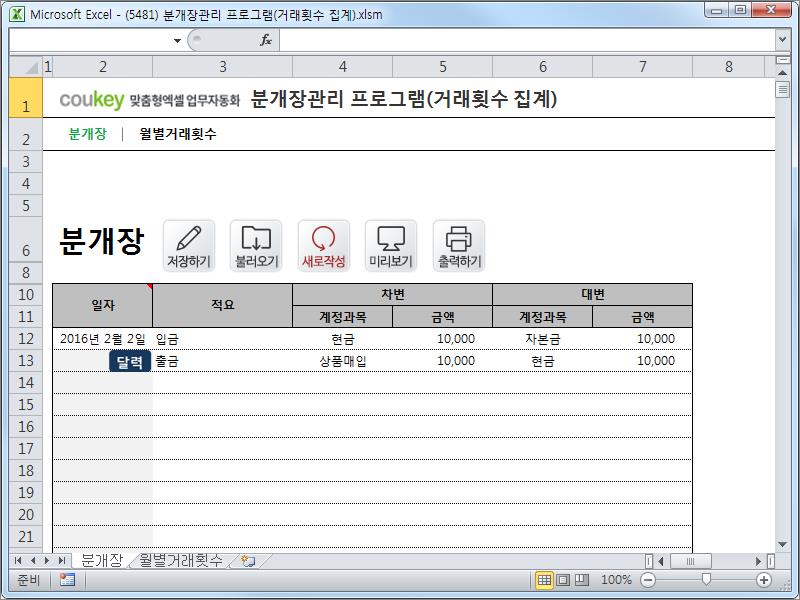Expand the formula bar chevron
The image size is (800, 600).
[783, 40]
